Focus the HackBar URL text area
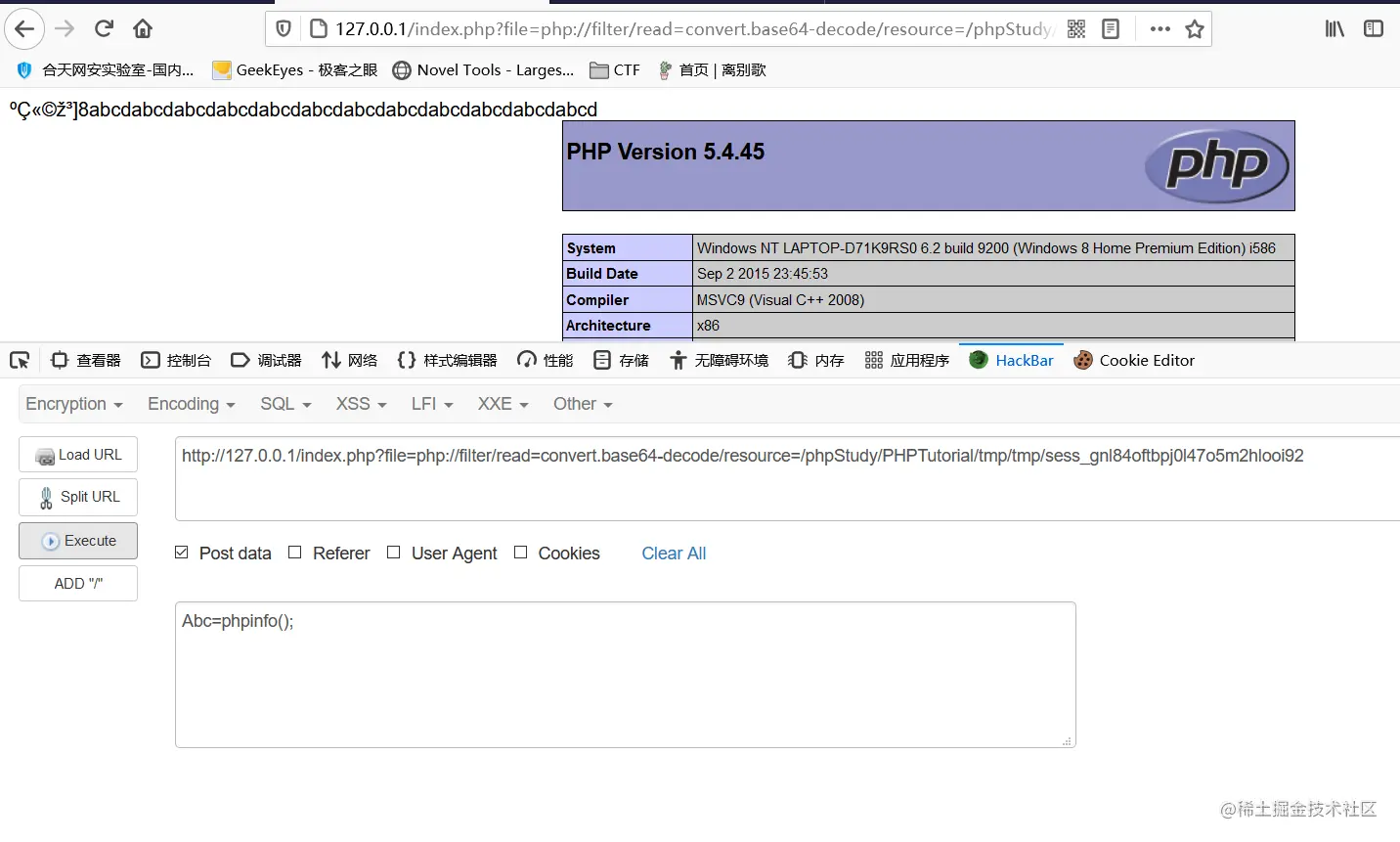1400x842 pixels. [787, 479]
